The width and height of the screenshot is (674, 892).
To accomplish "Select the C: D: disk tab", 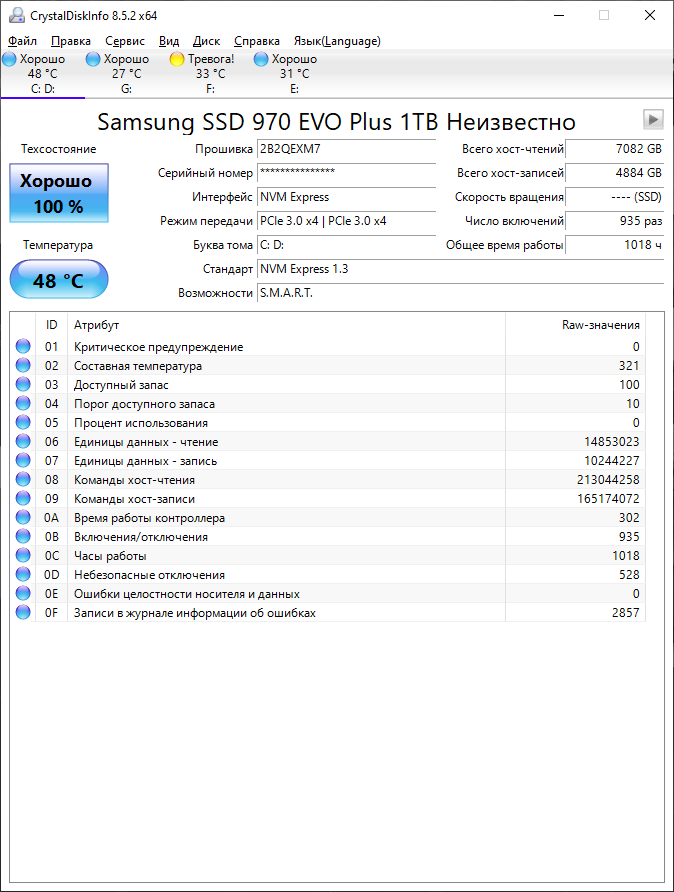I will point(43,73).
